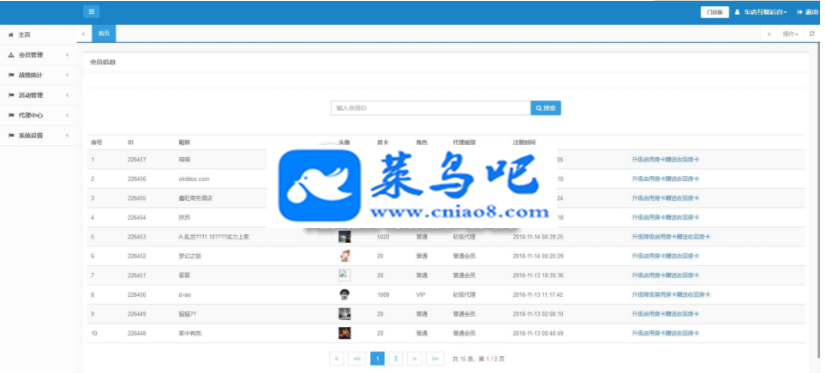Select page 1 in pagination
This screenshot has width=825, height=373.
(377, 359)
